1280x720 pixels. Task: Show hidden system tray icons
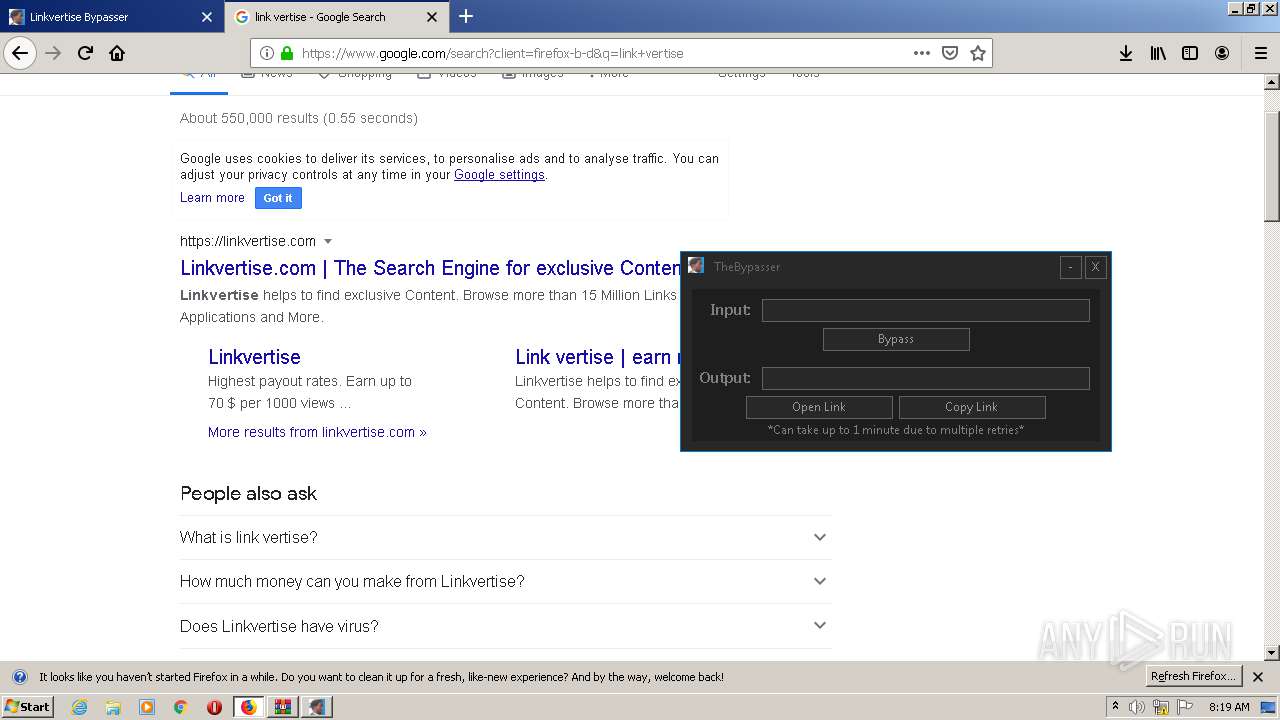coord(1115,707)
